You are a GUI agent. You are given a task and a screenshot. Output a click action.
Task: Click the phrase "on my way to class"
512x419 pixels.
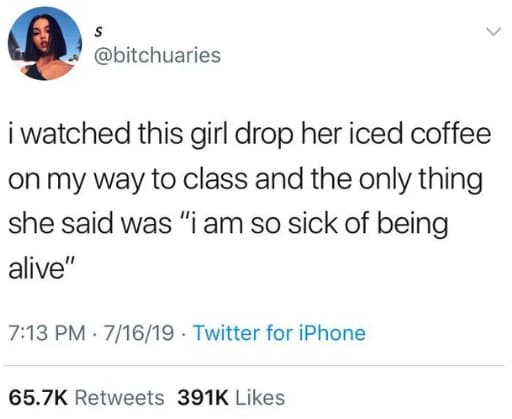coord(128,180)
